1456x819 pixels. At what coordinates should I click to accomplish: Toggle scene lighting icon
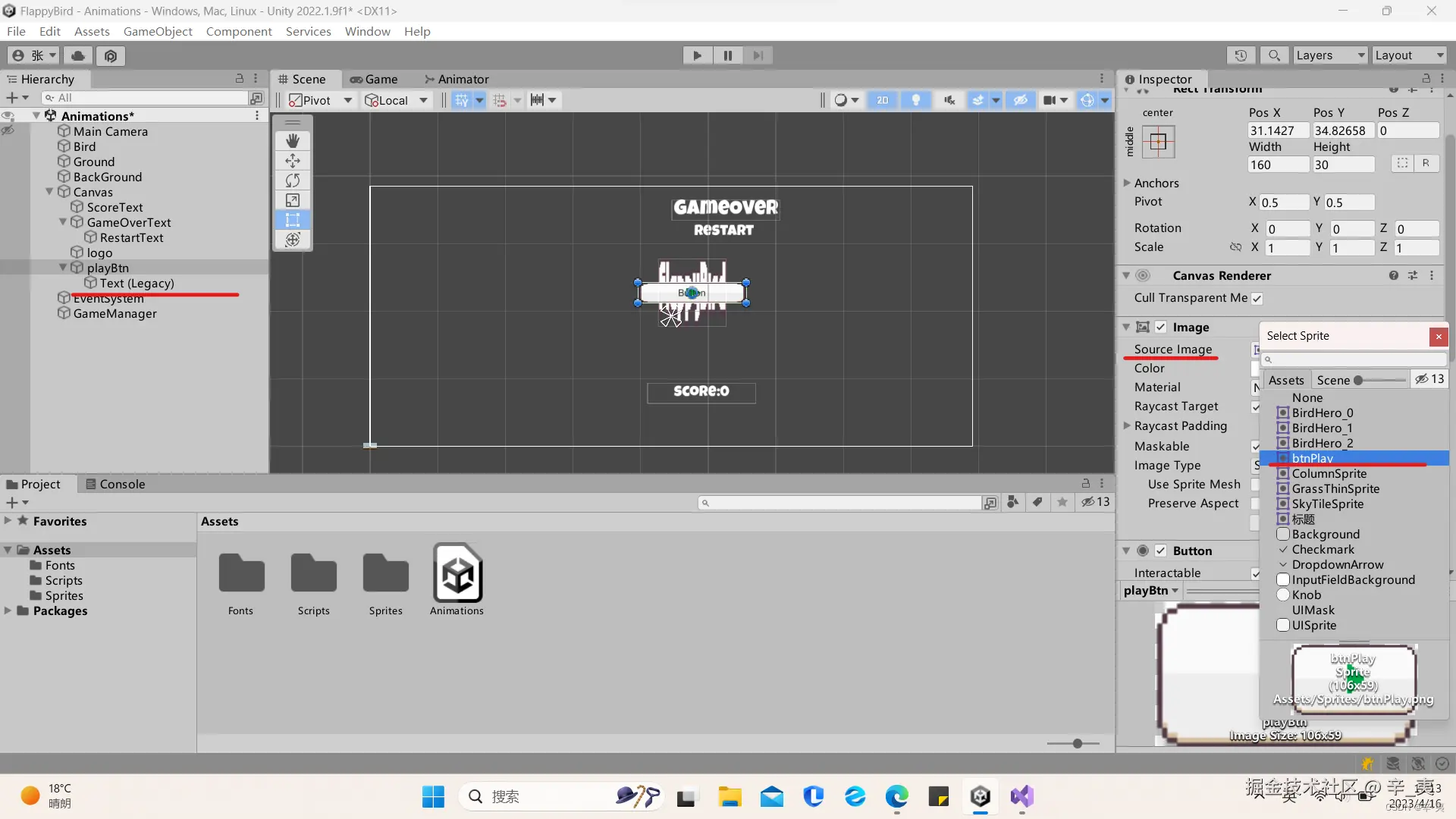tap(916, 100)
